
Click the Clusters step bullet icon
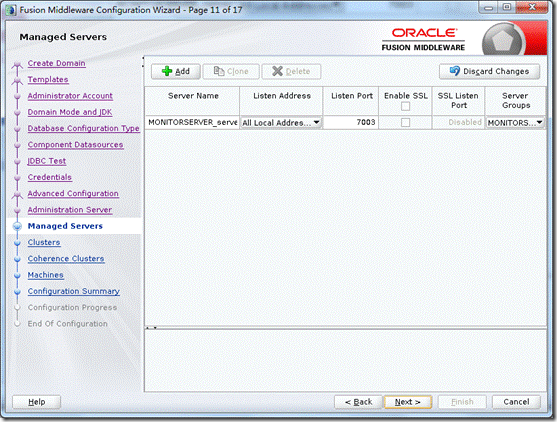coord(17,243)
